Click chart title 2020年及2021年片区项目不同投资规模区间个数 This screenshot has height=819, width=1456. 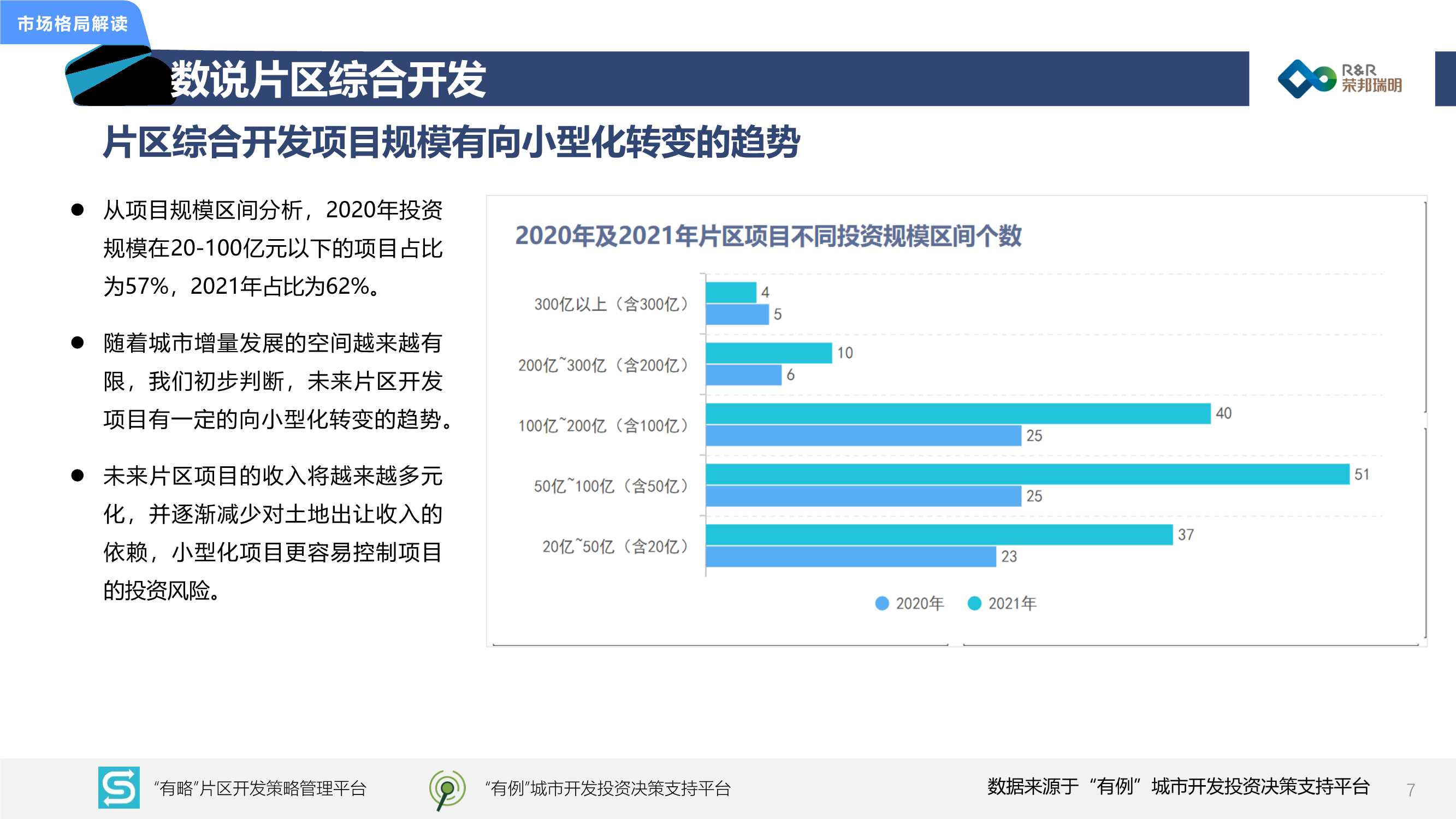[x=768, y=236]
